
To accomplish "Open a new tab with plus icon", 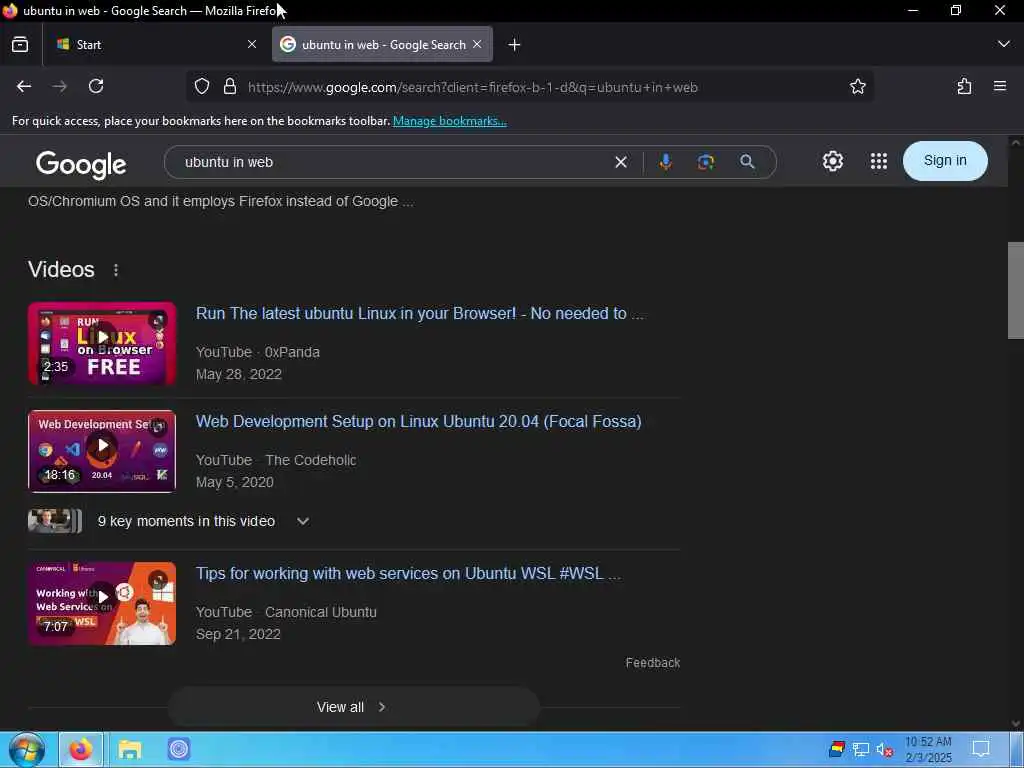I will point(515,44).
